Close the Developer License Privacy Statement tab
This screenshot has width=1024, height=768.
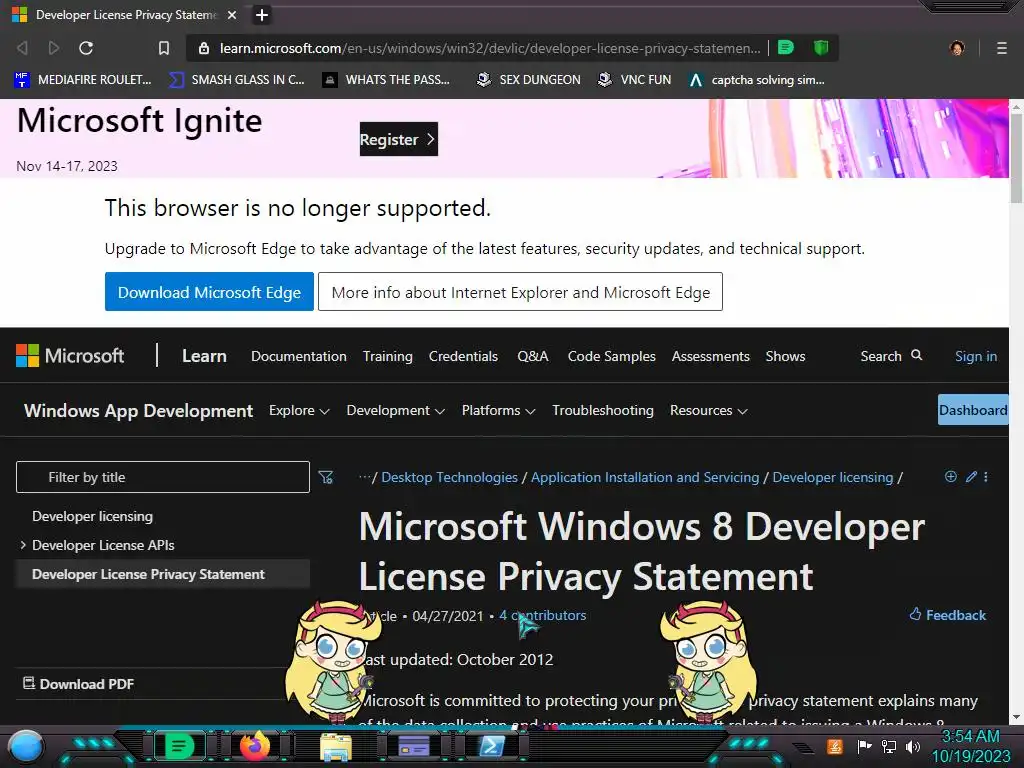[x=232, y=14]
